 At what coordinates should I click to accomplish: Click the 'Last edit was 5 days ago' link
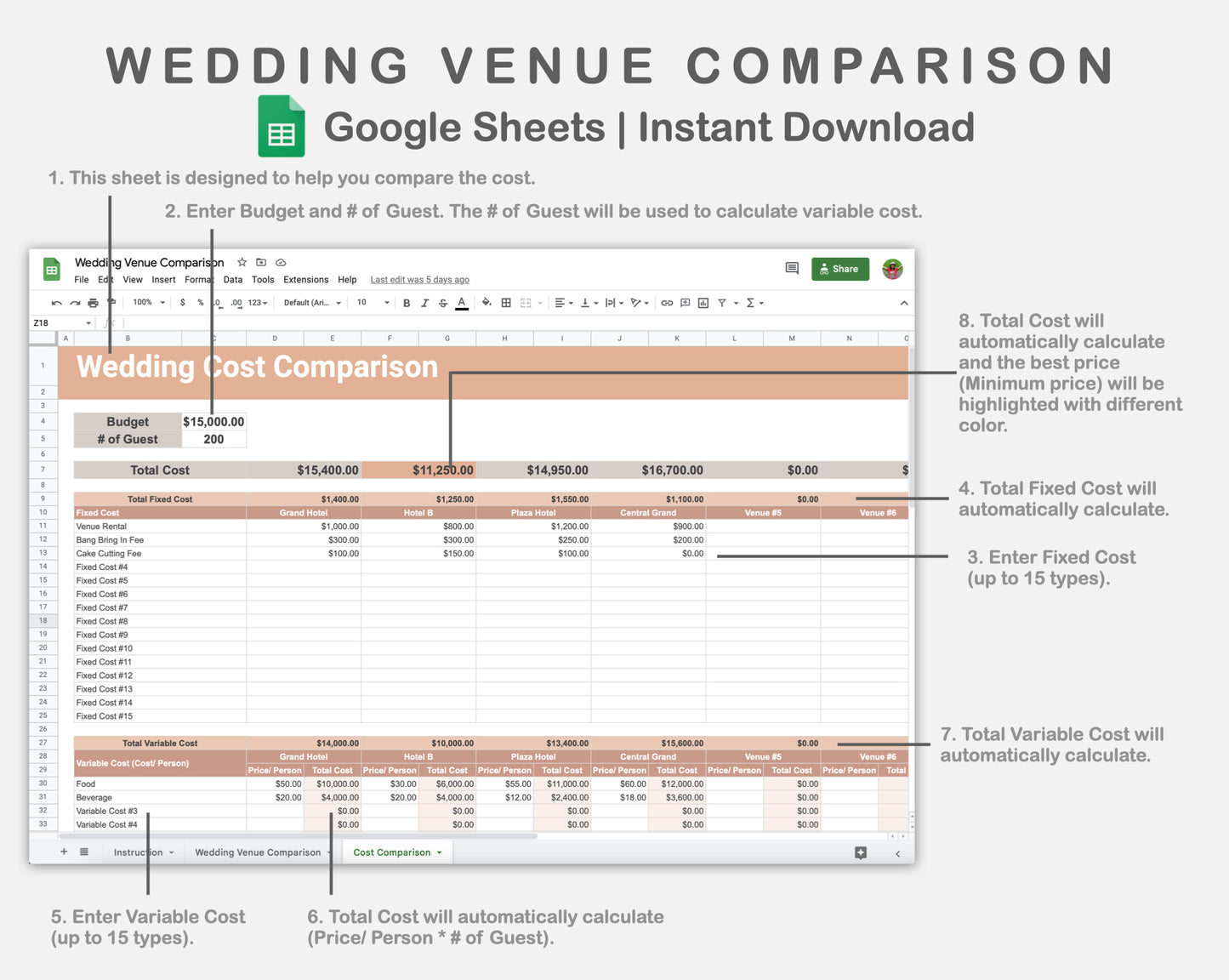pos(419,279)
